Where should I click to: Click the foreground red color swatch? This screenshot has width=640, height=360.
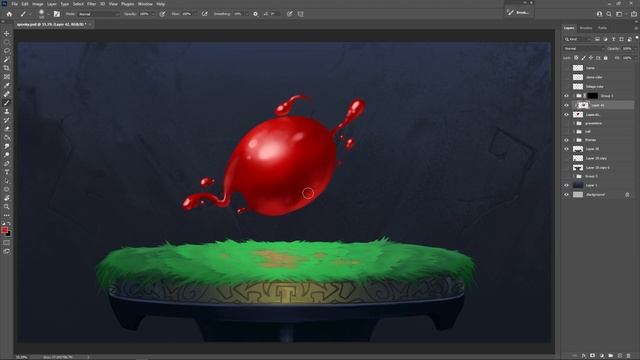tap(4, 230)
